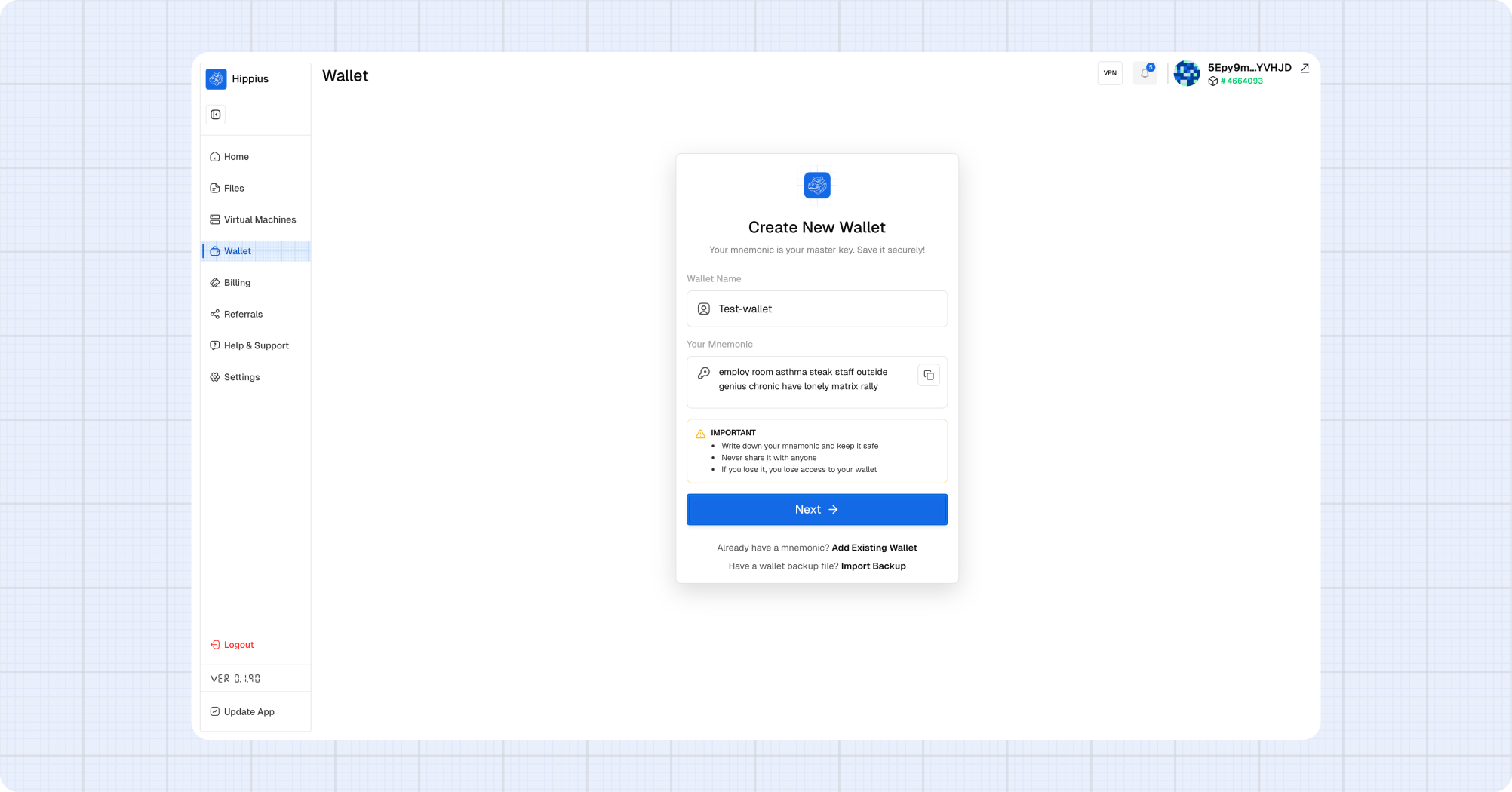The image size is (1512, 792).
Task: Click the Hippius logo at the top
Action: (216, 78)
